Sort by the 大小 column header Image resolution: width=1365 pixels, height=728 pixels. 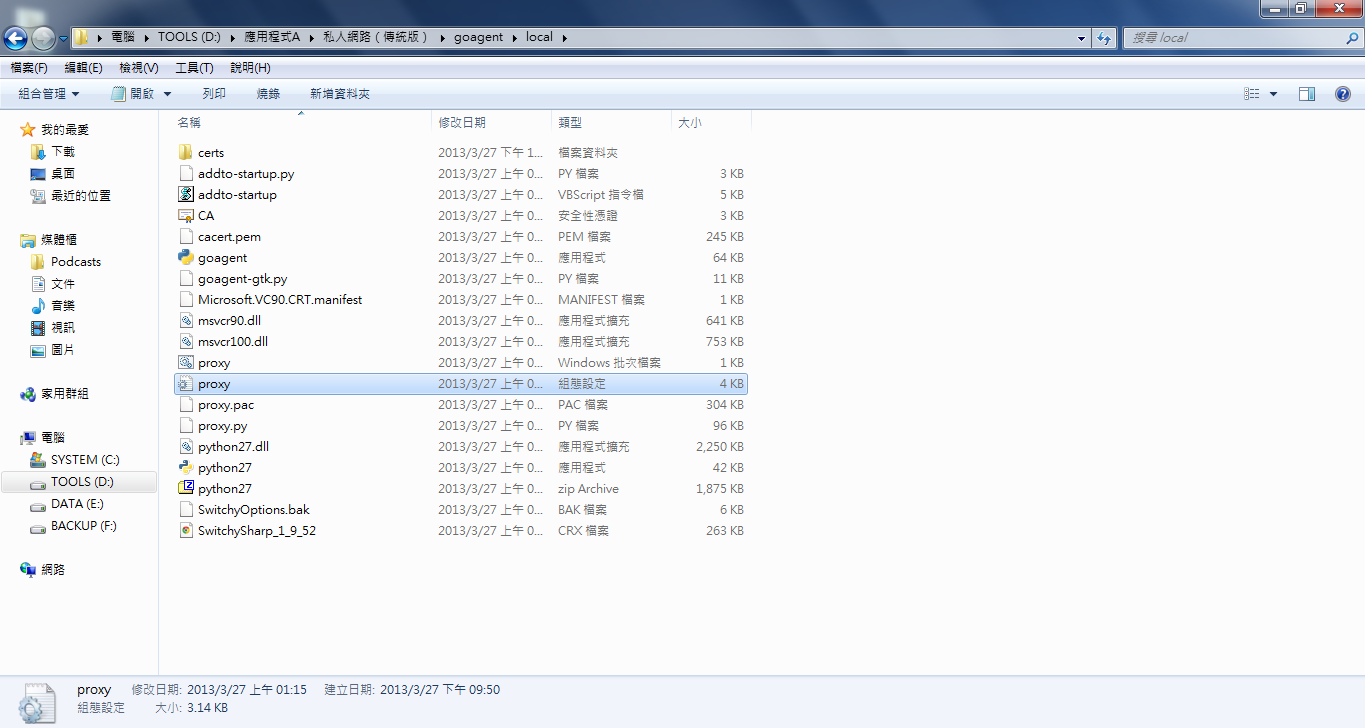(x=711, y=122)
